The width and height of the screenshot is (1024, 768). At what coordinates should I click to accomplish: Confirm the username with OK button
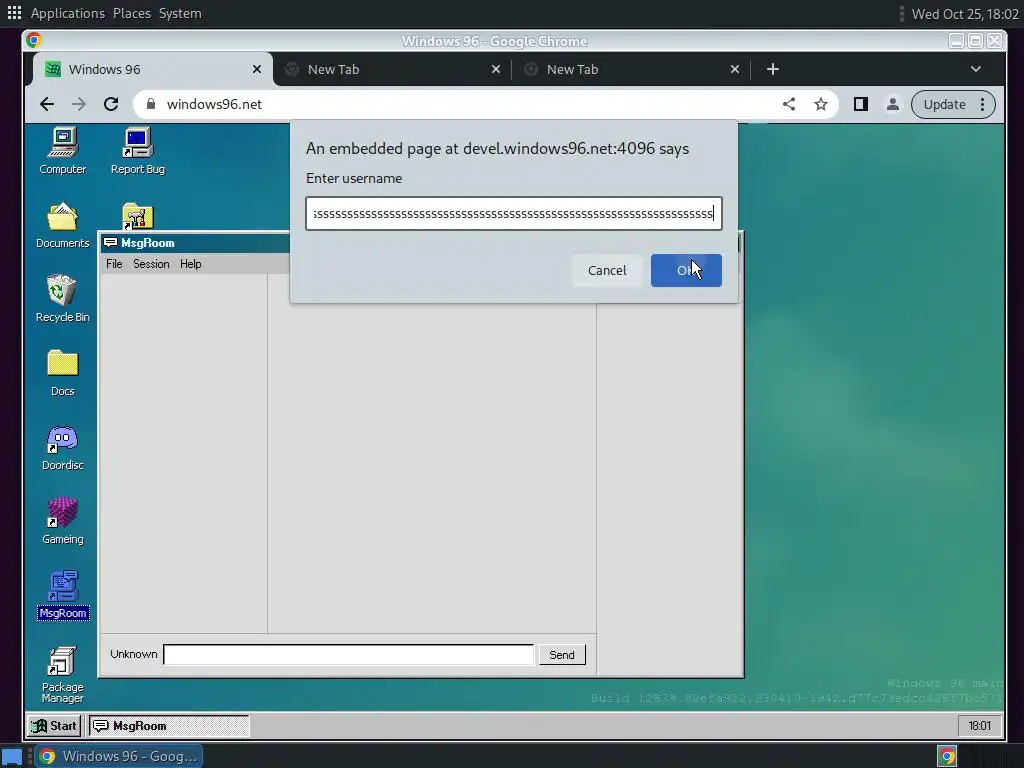click(686, 270)
